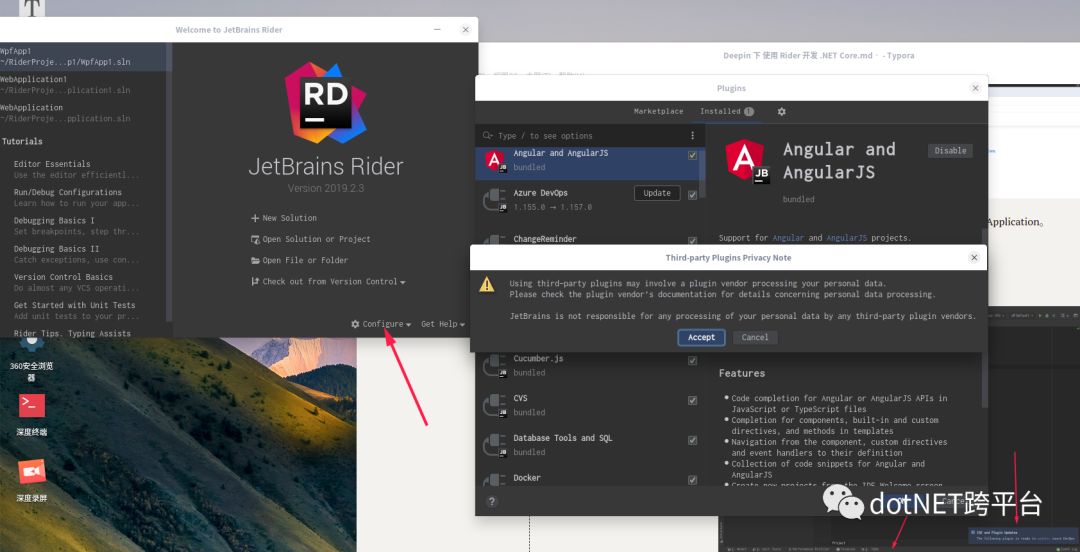This screenshot has width=1080, height=552.
Task: Cancel the privacy note dialog
Action: [755, 337]
